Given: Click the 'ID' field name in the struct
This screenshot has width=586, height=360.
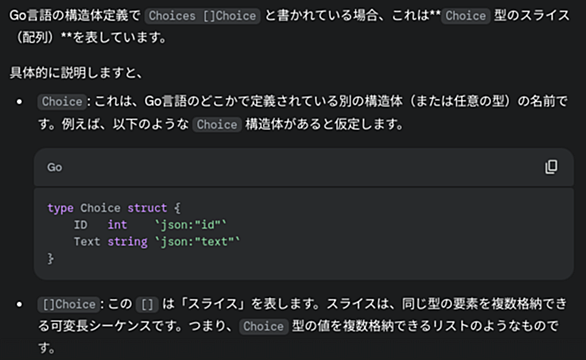Looking at the screenshot, I should (x=80, y=225).
